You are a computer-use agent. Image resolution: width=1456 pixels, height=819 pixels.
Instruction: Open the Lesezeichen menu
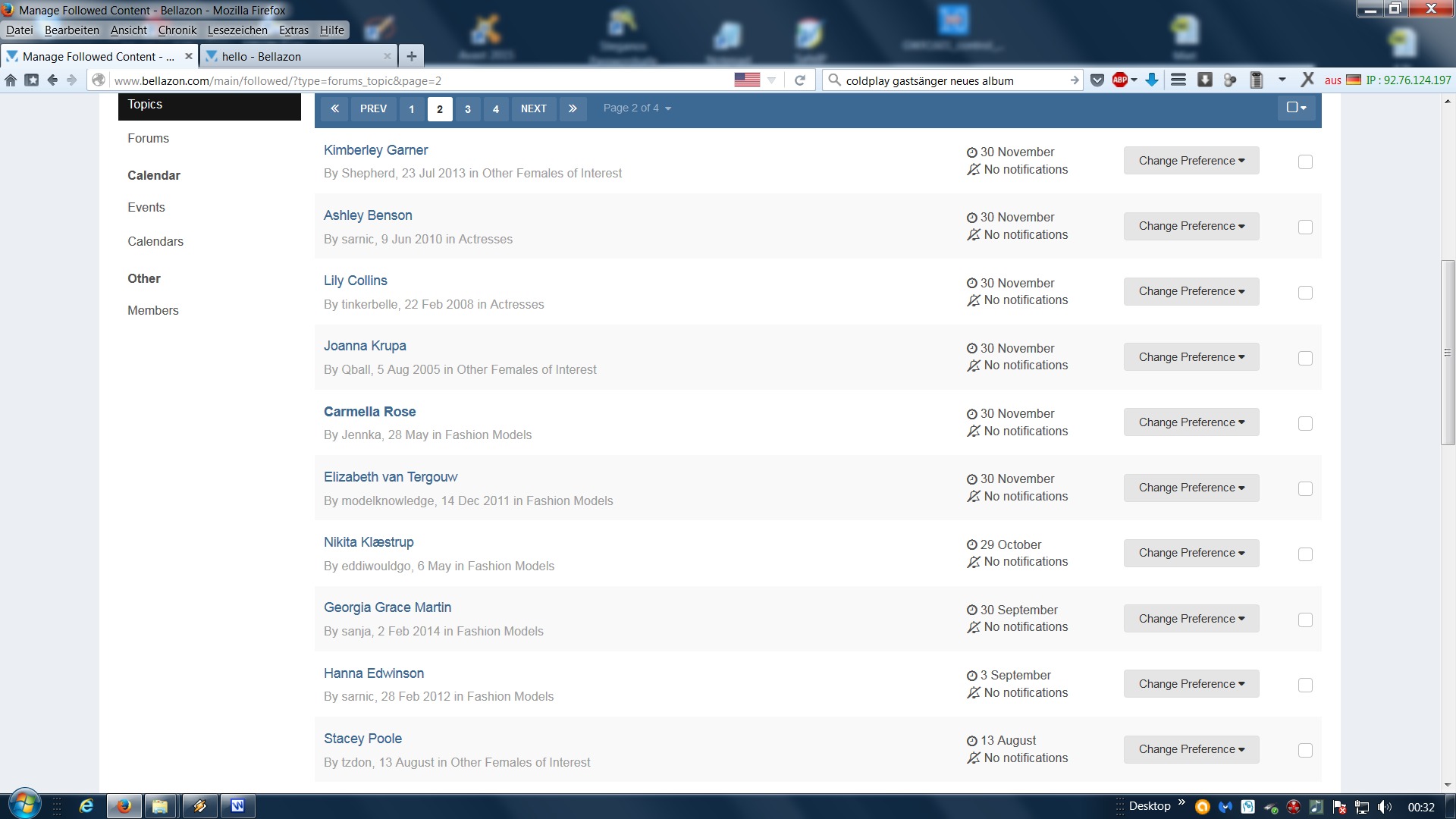(237, 30)
